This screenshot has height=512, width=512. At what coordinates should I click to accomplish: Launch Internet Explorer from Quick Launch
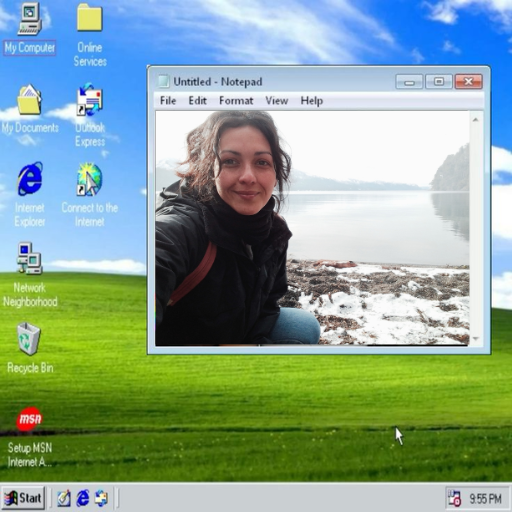[83, 498]
